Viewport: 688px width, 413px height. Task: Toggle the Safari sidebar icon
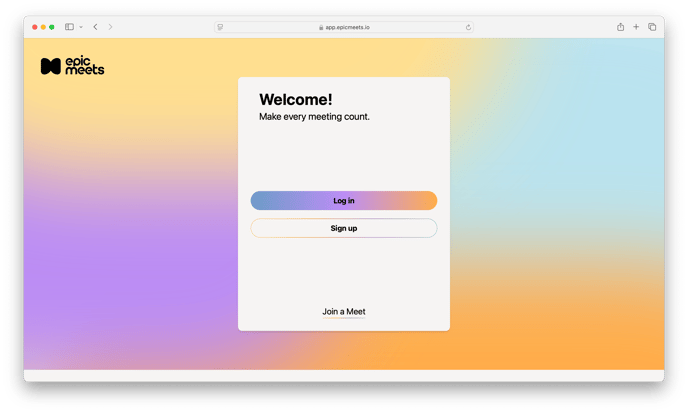[x=69, y=27]
